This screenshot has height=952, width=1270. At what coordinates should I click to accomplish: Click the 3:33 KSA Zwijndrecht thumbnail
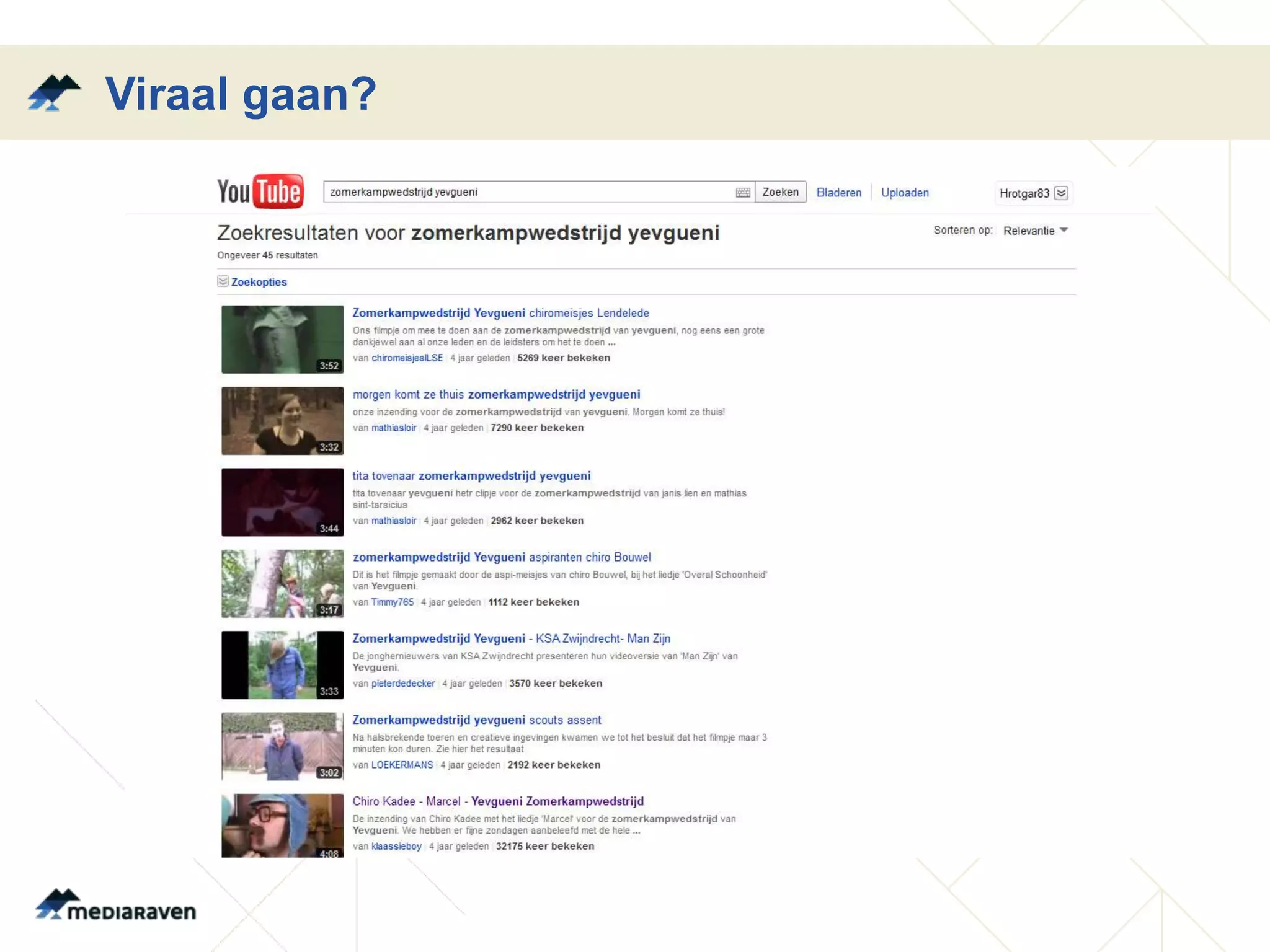coord(282,665)
